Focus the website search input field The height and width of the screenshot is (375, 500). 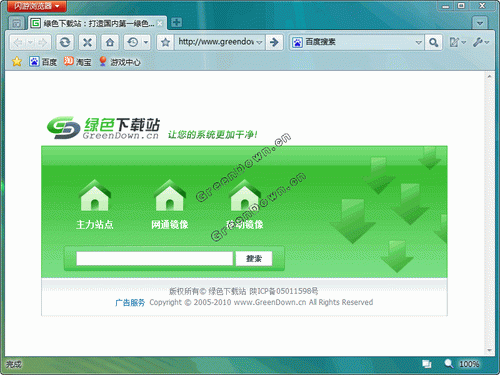tap(154, 258)
